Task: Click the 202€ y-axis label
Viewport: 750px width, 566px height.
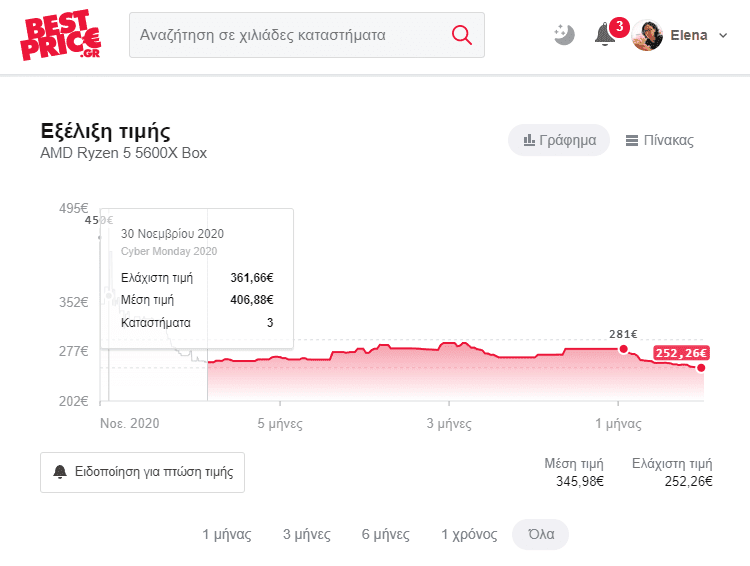Action: [74, 401]
